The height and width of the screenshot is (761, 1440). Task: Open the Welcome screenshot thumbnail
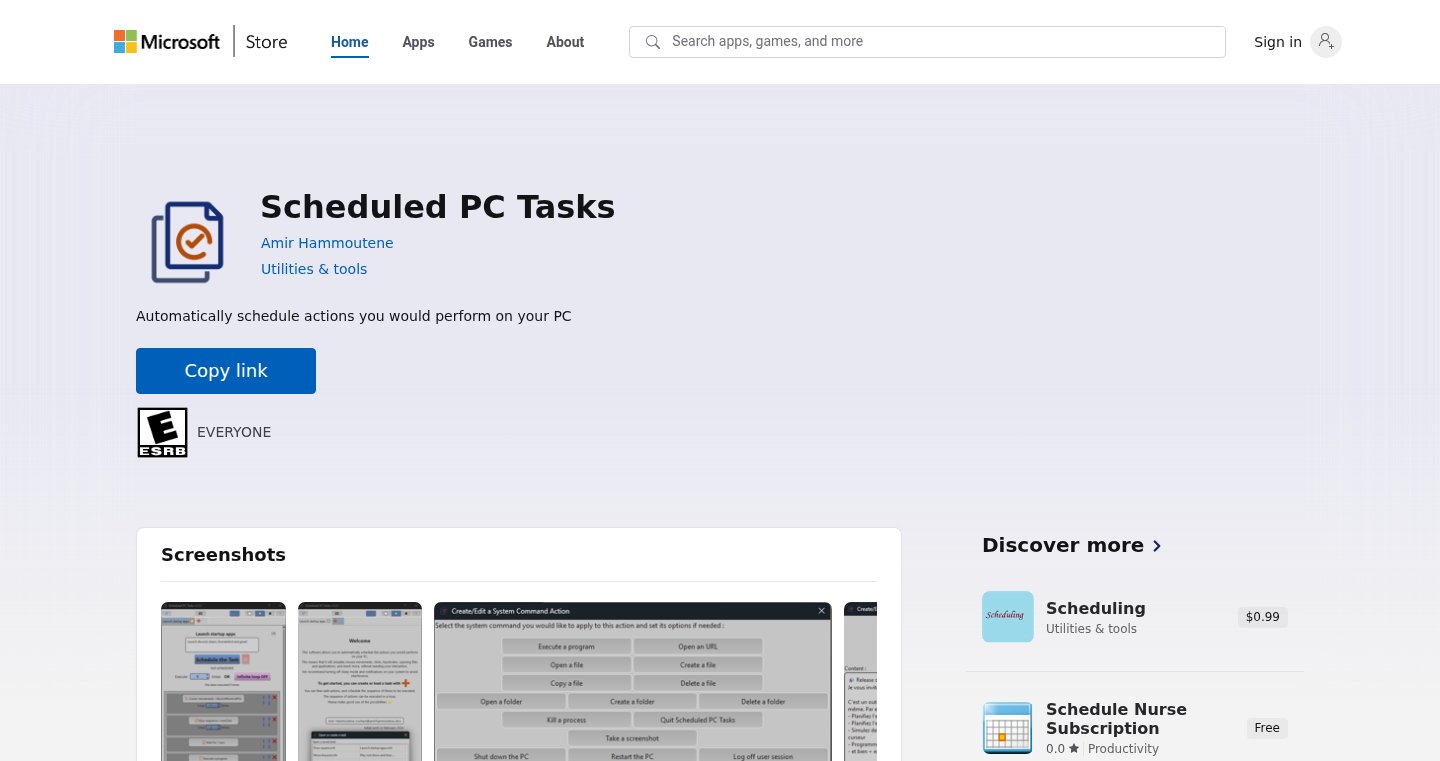click(360, 681)
